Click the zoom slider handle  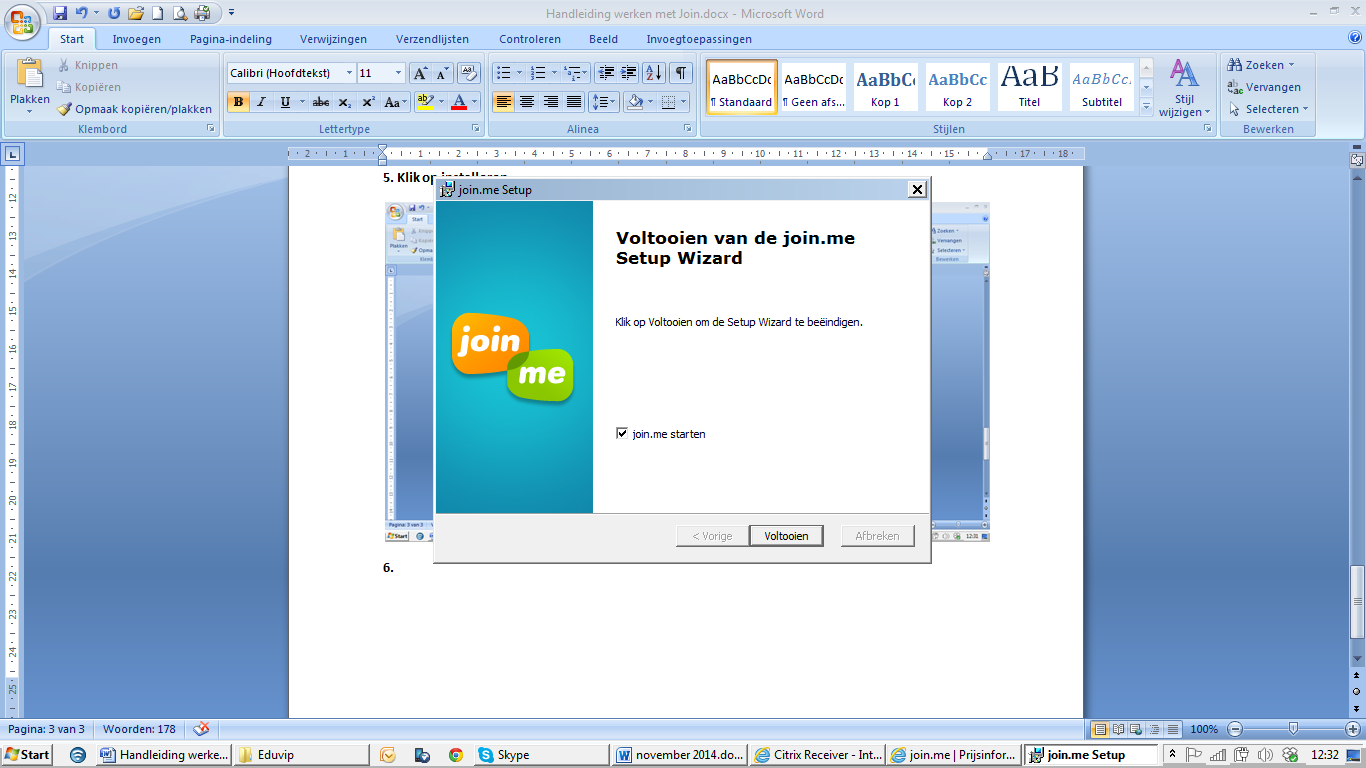[x=1293, y=729]
